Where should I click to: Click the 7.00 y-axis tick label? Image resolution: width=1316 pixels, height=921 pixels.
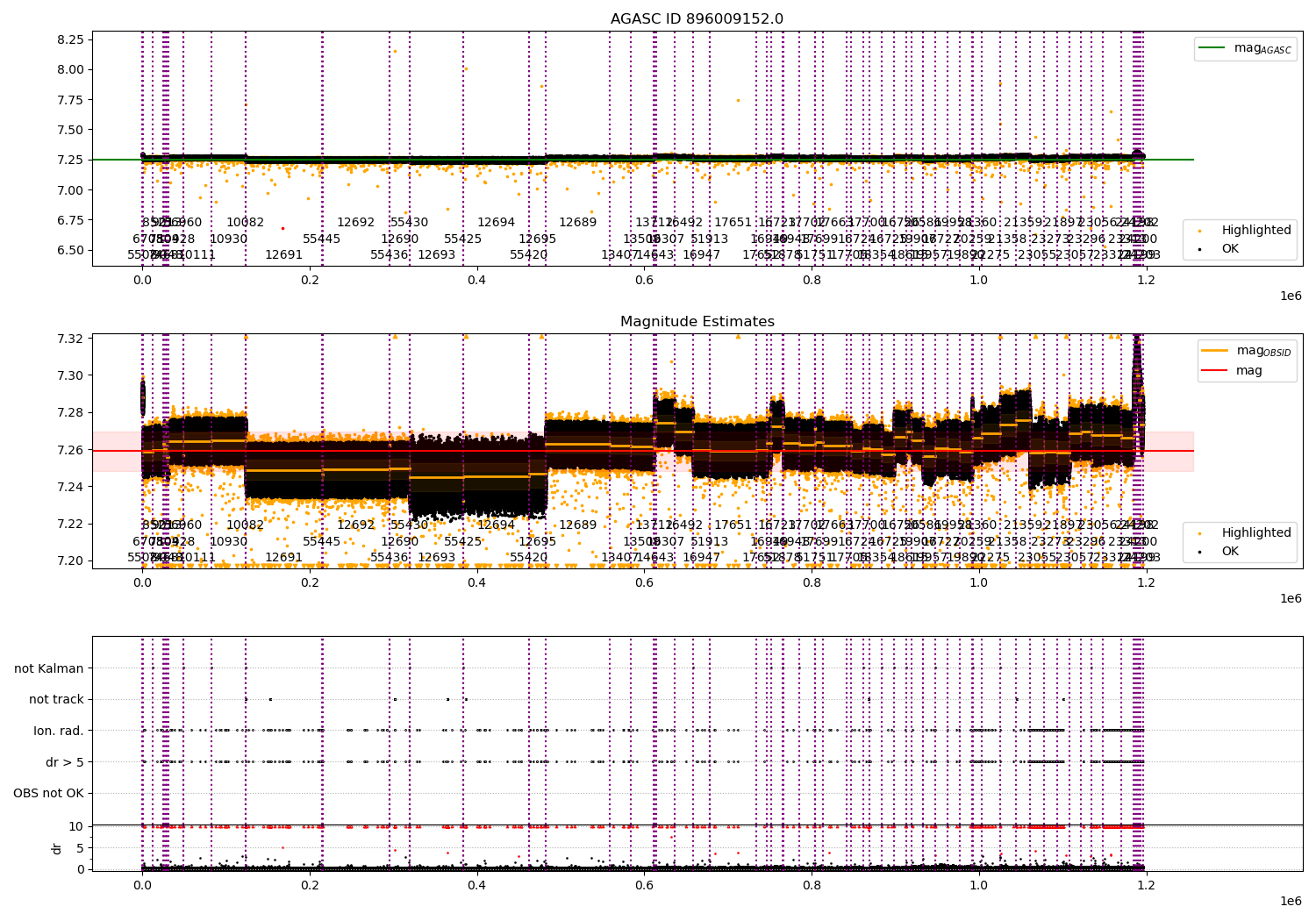click(x=71, y=190)
